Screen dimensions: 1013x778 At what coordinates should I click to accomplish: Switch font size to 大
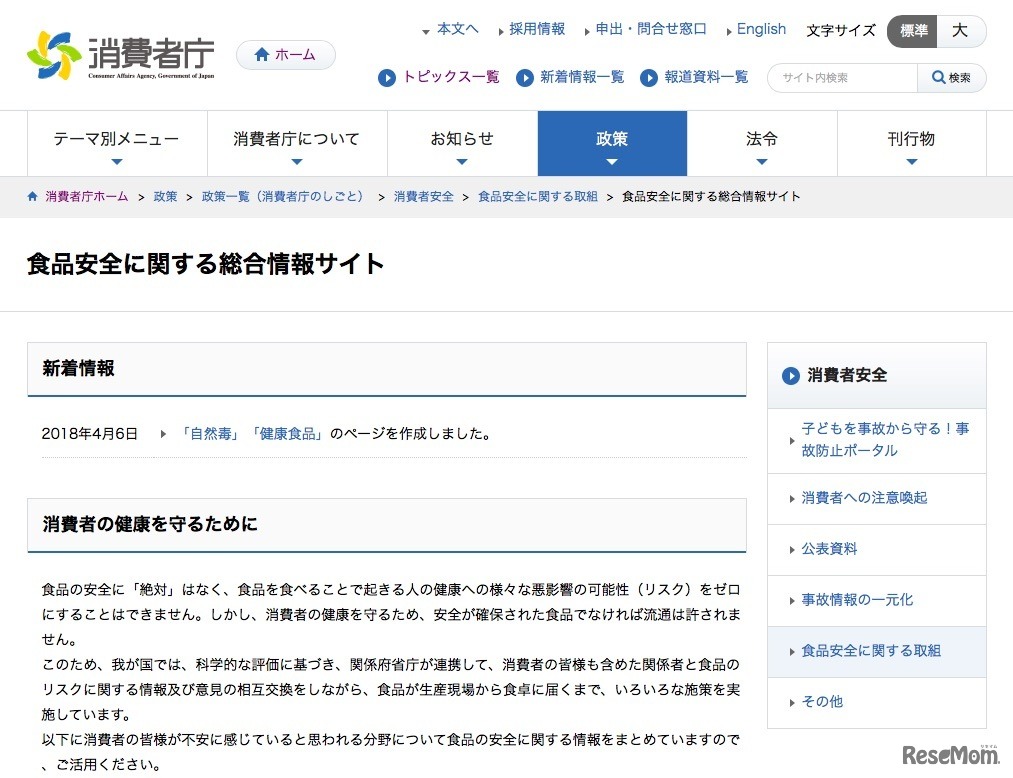point(959,31)
